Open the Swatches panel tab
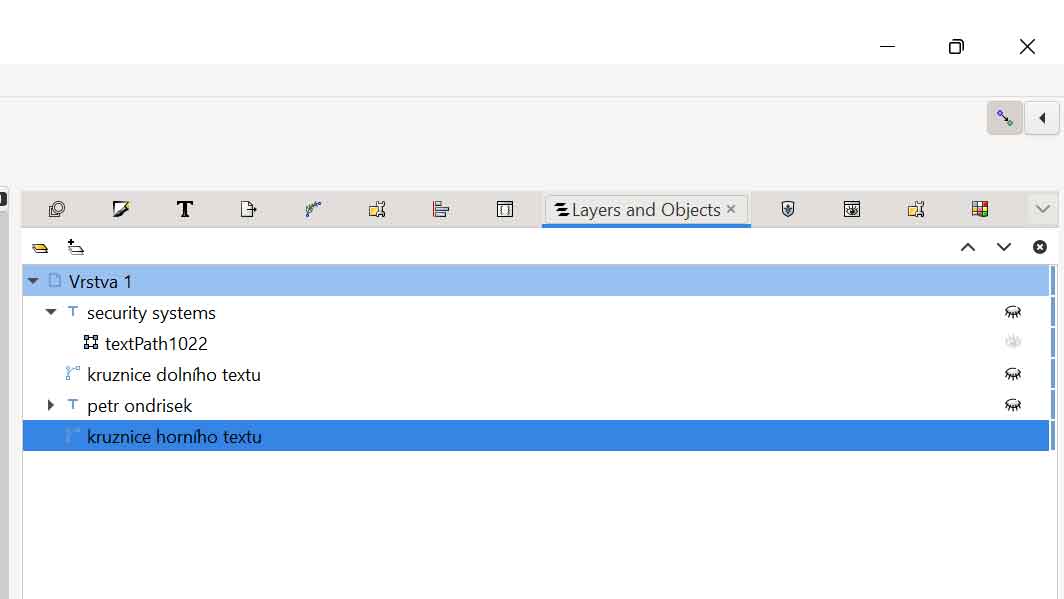 point(980,209)
